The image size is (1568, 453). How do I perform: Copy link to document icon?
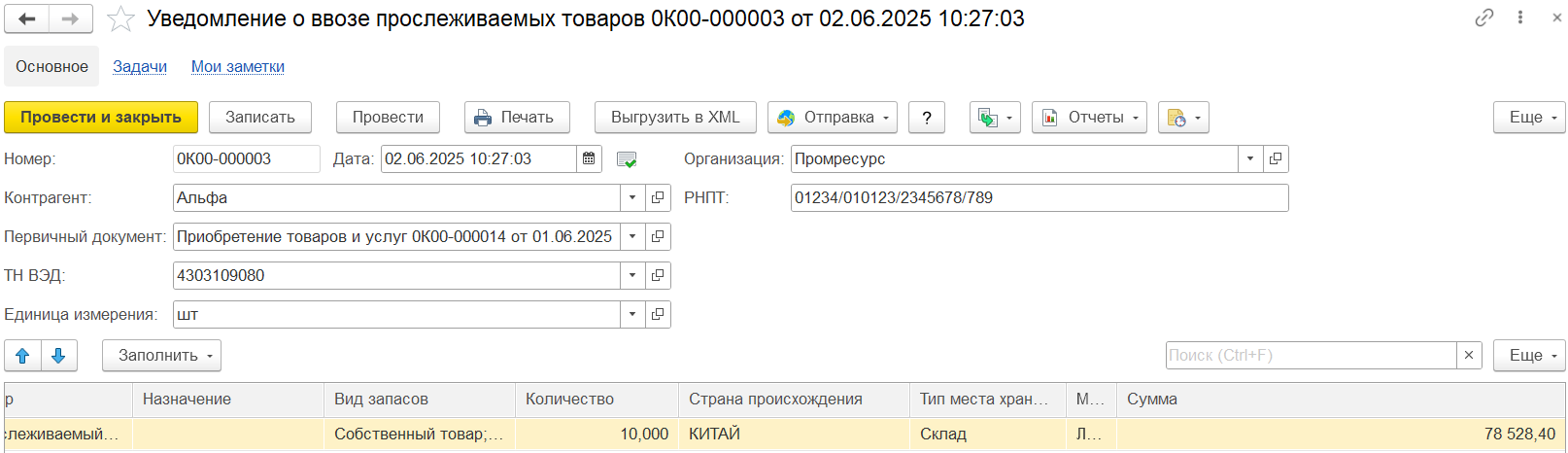tap(1483, 17)
